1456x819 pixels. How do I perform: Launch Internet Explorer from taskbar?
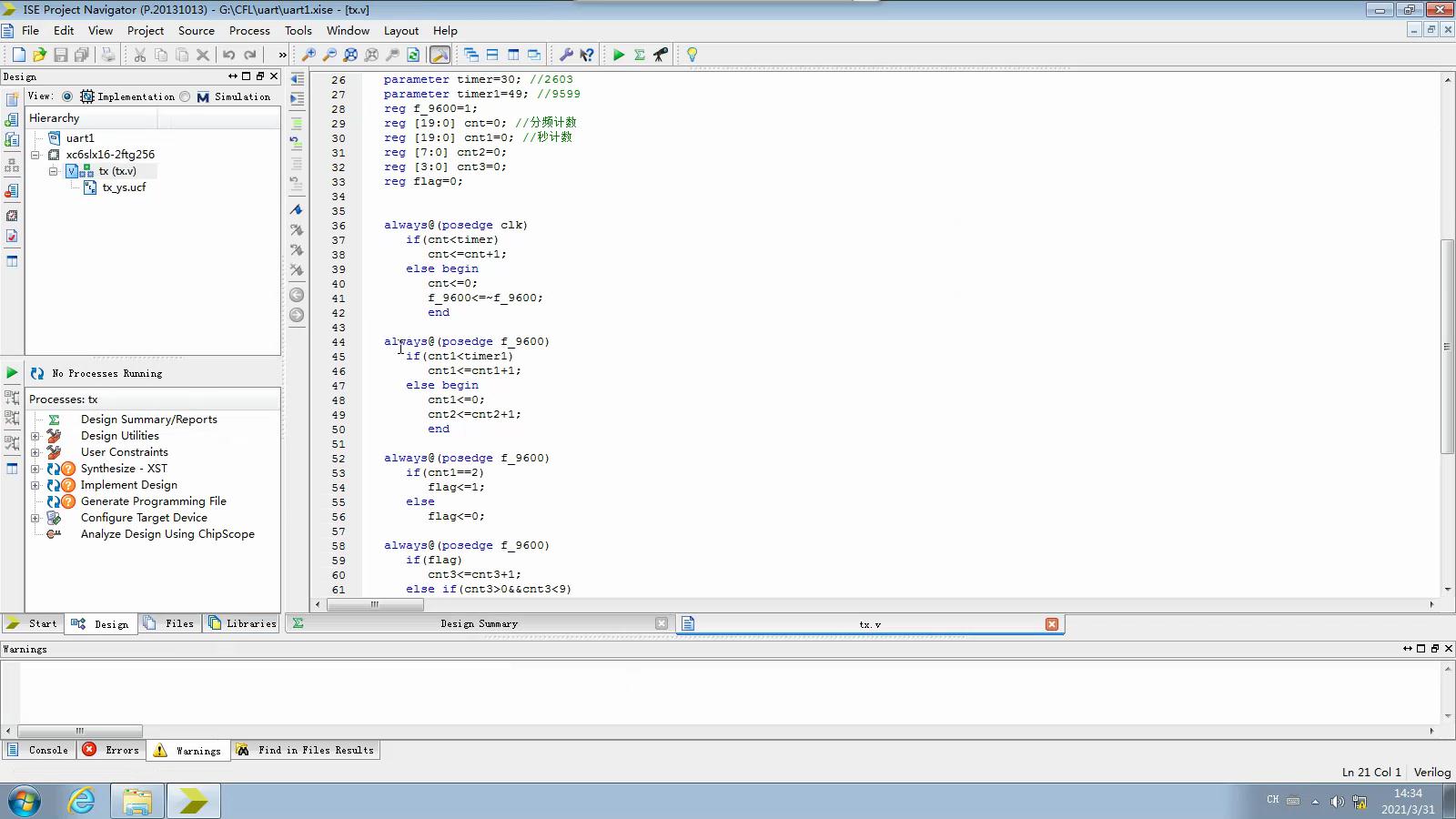[x=82, y=801]
